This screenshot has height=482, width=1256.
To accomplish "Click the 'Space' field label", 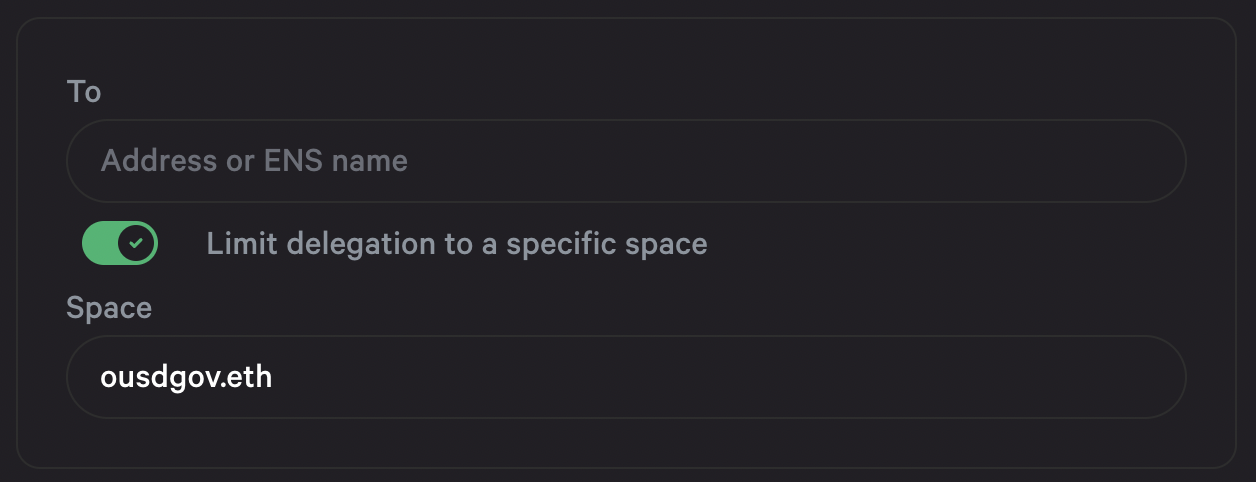I will click(x=109, y=307).
